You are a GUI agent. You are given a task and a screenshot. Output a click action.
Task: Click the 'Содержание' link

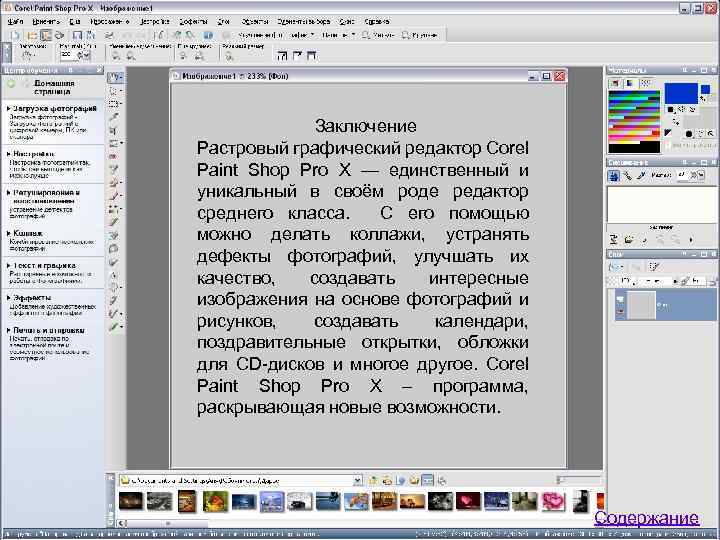(646, 518)
